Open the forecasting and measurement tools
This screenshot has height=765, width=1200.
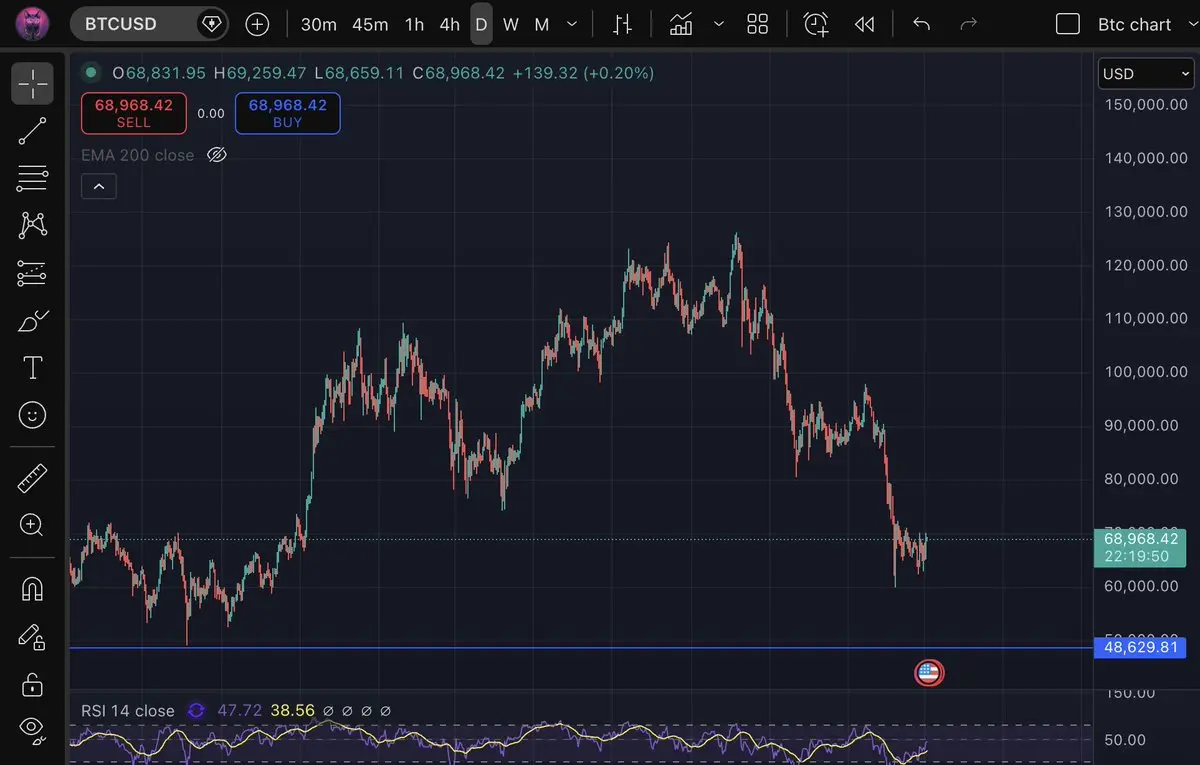tap(32, 272)
